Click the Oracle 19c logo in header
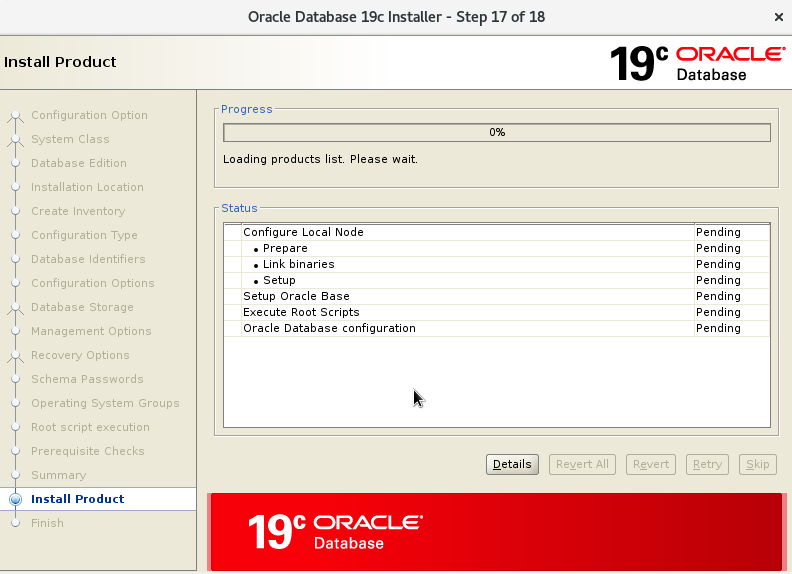The height and width of the screenshot is (574, 792). tap(698, 64)
